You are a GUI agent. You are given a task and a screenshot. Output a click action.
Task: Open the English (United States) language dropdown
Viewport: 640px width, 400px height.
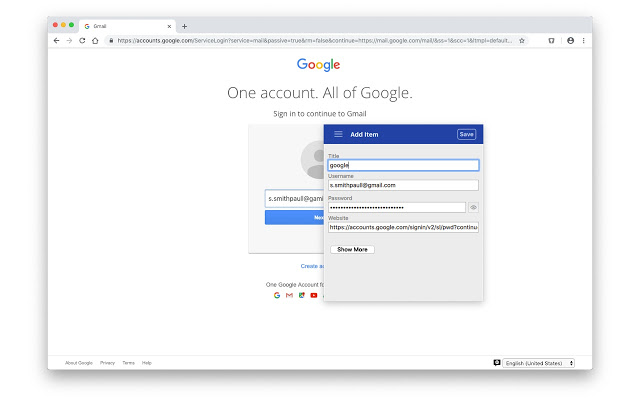pyautogui.click(x=538, y=363)
